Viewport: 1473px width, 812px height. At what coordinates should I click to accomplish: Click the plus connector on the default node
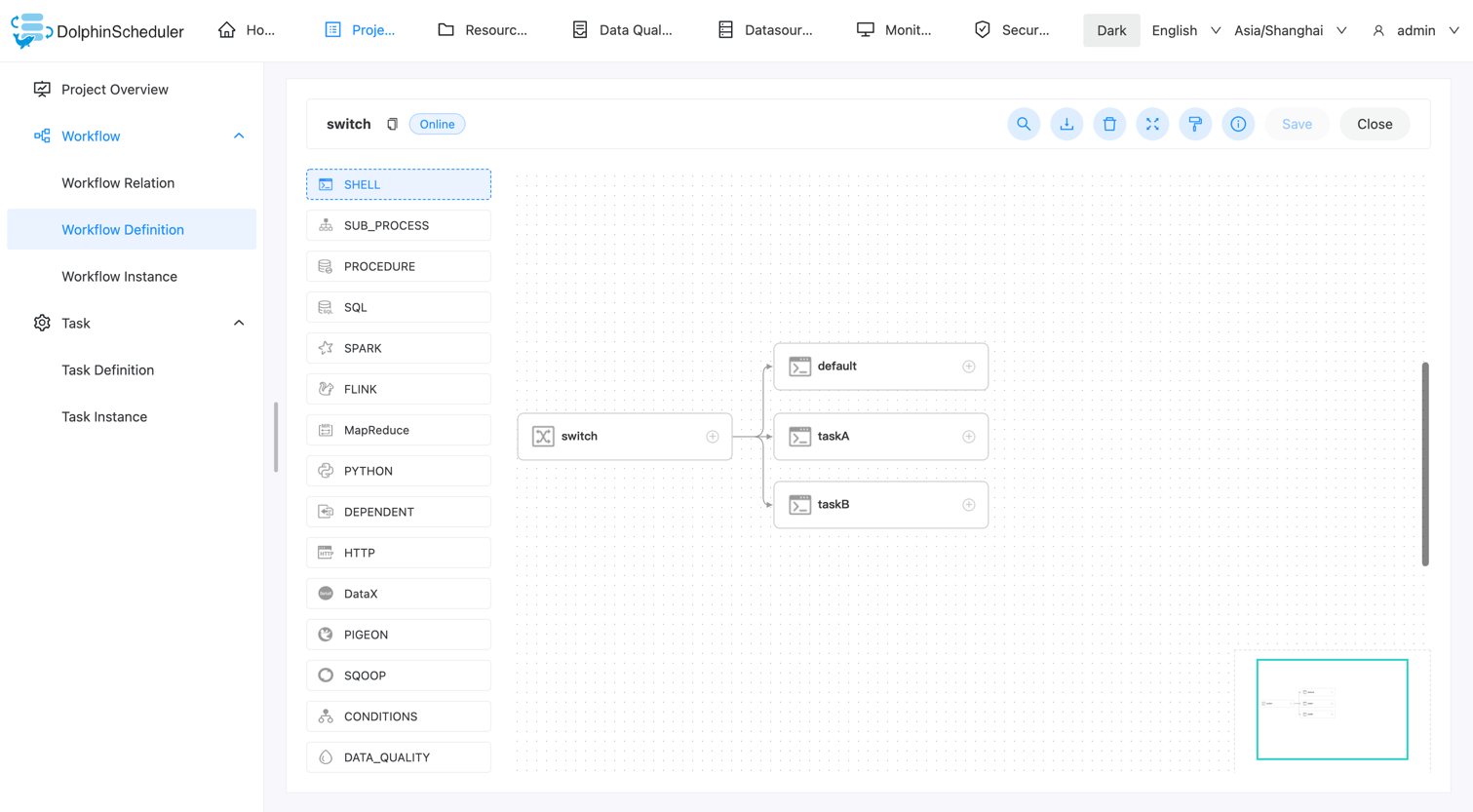point(968,366)
